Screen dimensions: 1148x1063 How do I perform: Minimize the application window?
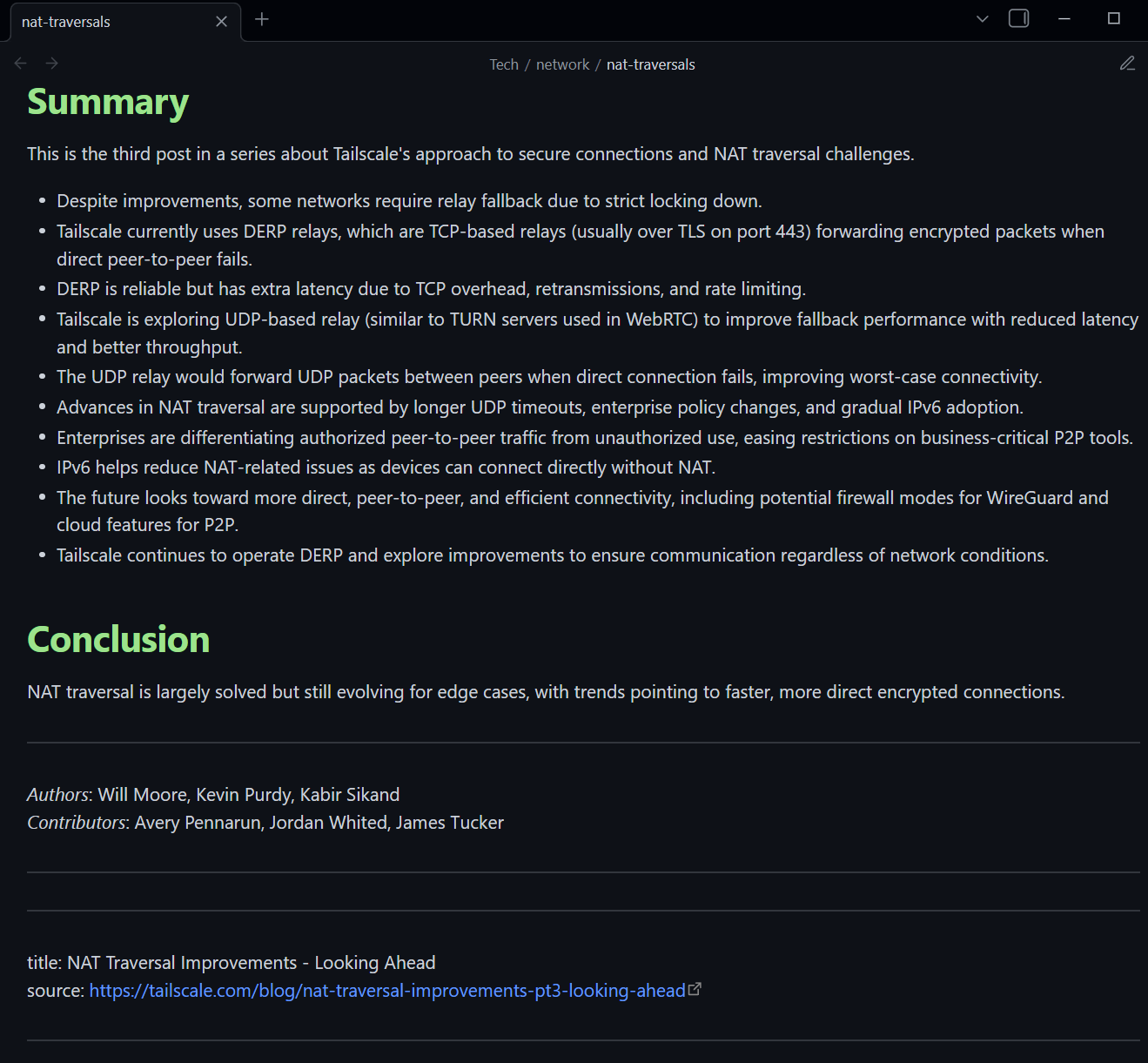click(1064, 19)
